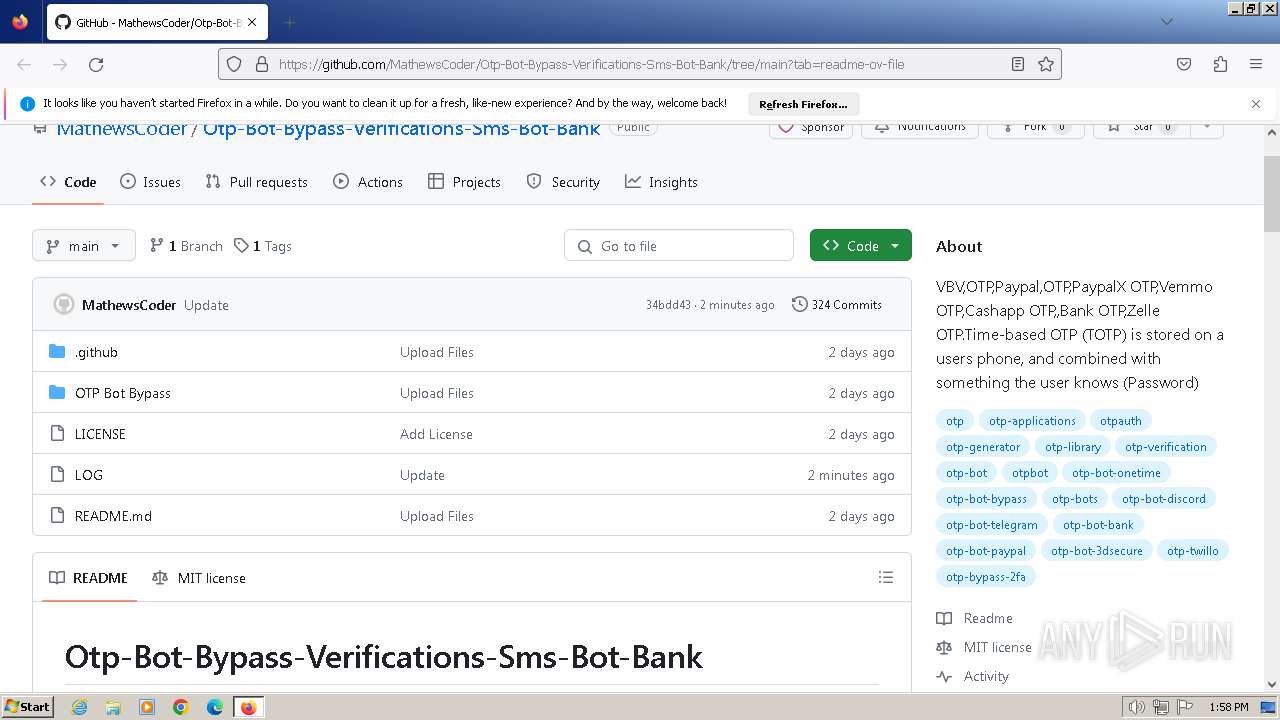Screen dimensions: 1280x720
Task: Bookmark this page with the star icon
Action: [1046, 64]
